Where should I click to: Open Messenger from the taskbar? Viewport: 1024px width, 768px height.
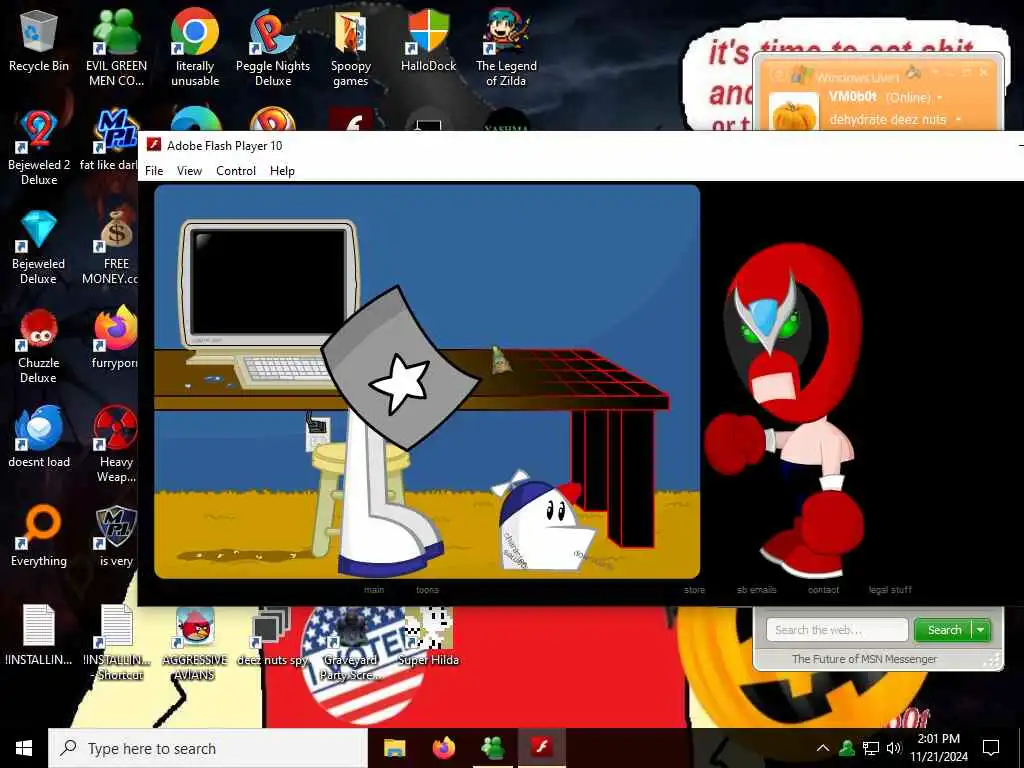[x=493, y=748]
